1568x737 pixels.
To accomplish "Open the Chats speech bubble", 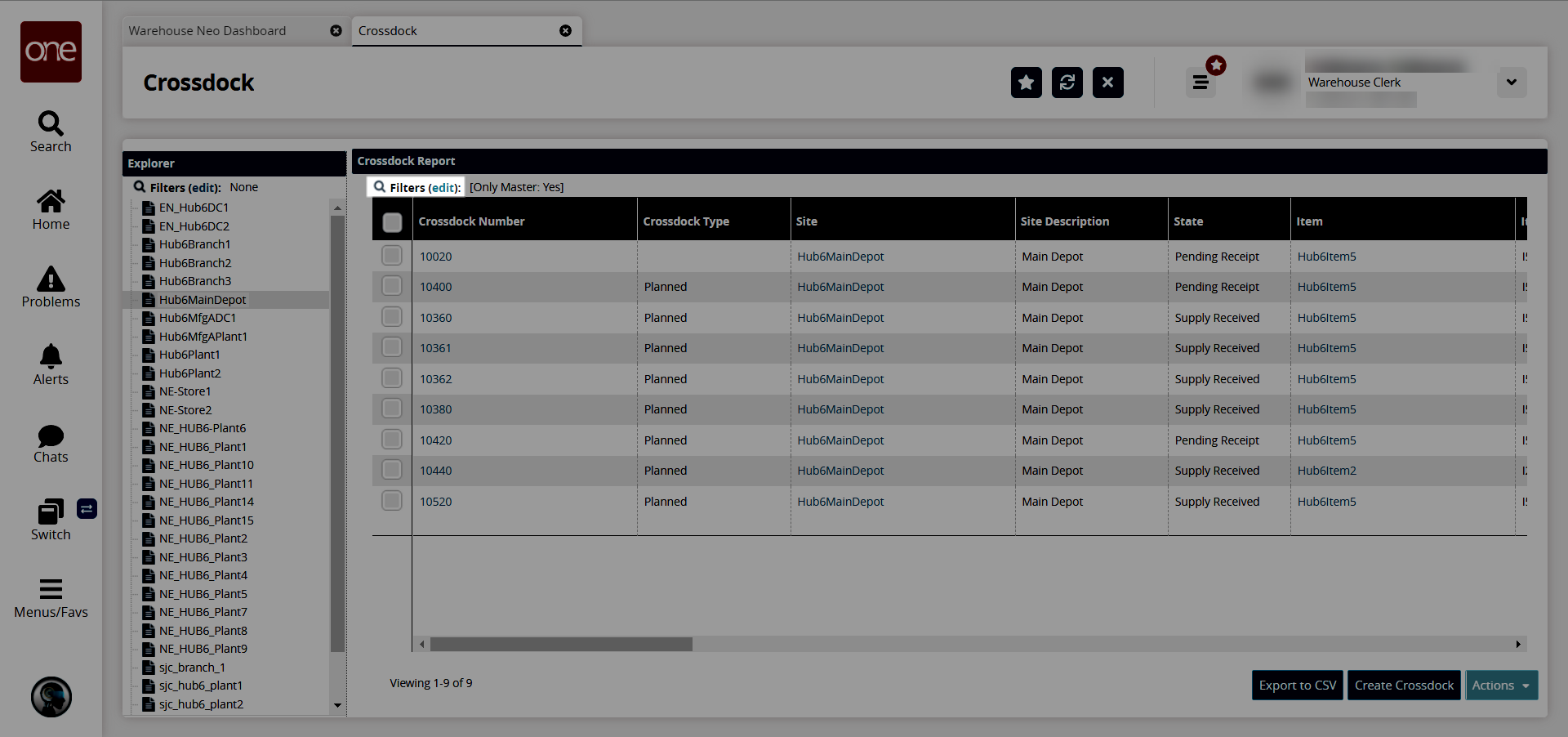I will point(51,443).
